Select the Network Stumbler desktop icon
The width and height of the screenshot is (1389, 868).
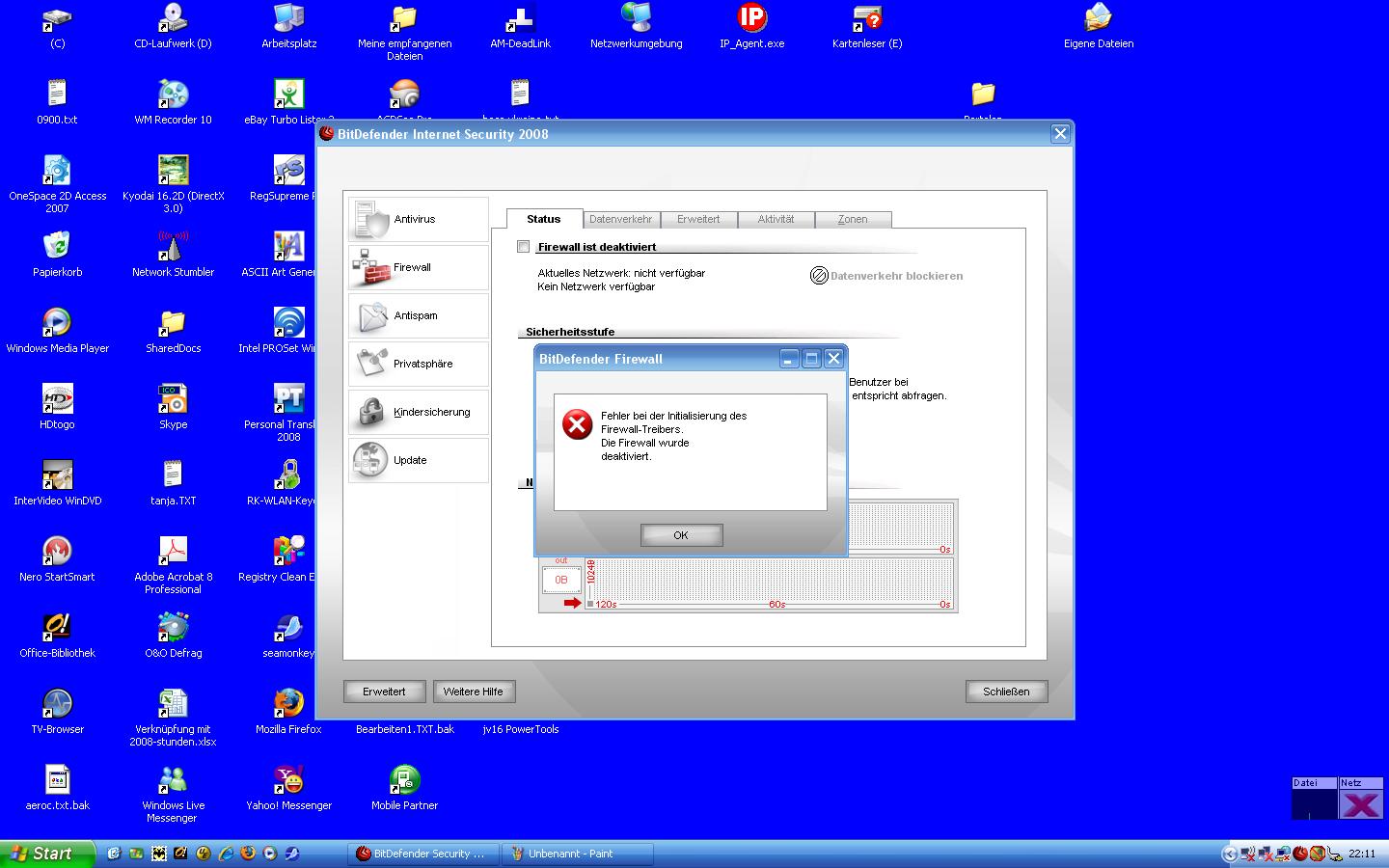(x=173, y=255)
